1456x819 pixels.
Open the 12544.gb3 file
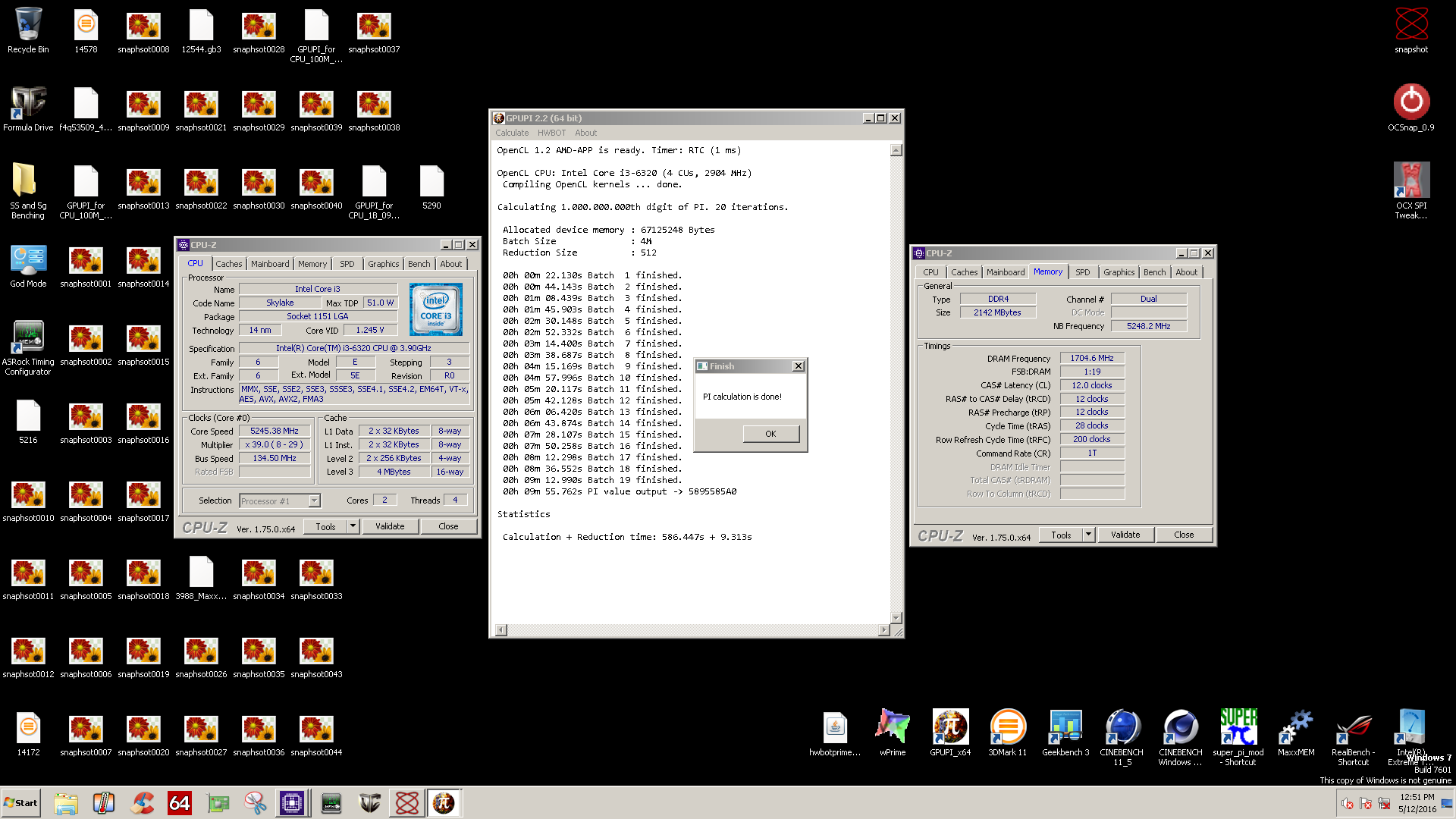[201, 30]
